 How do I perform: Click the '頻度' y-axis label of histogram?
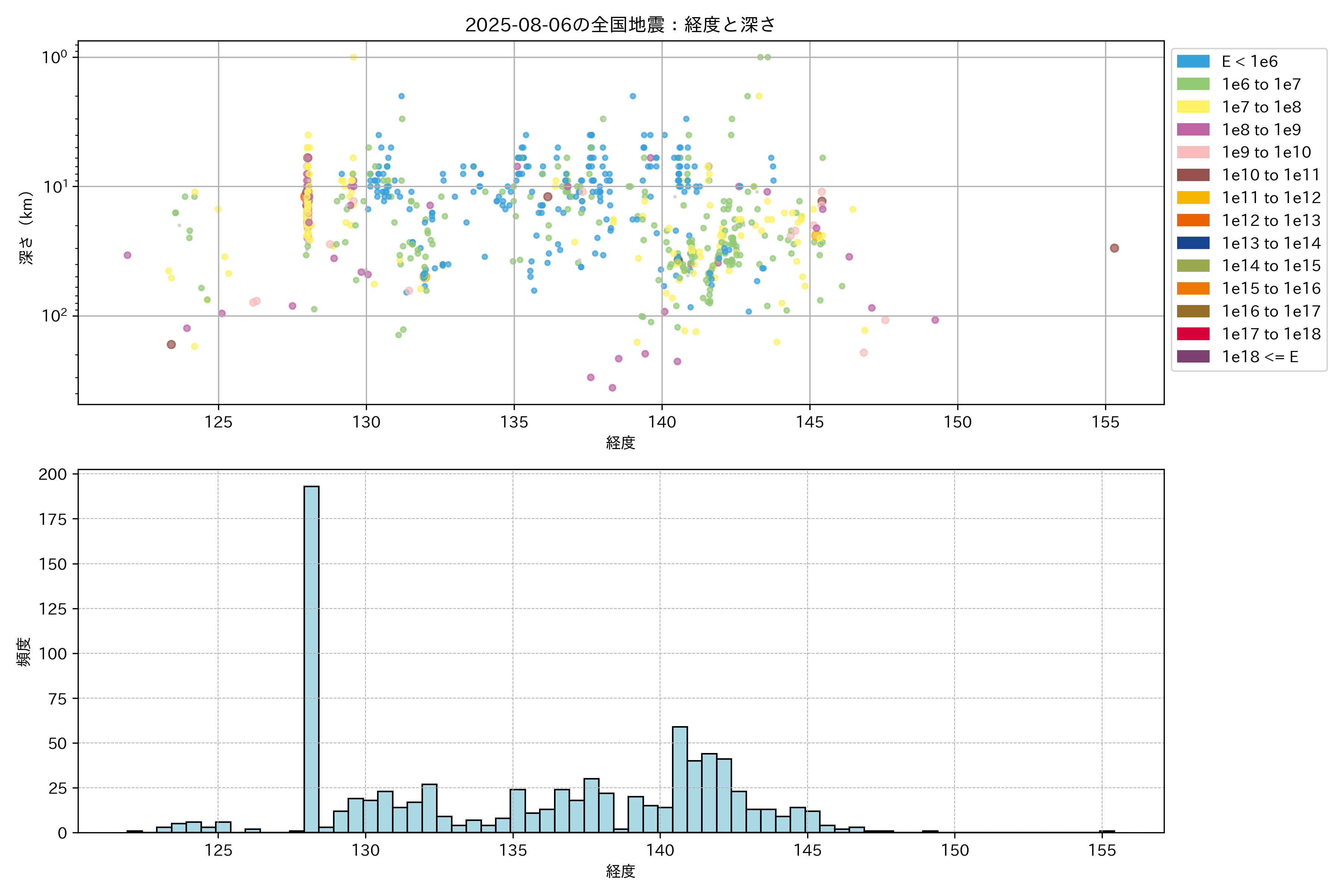(24, 652)
